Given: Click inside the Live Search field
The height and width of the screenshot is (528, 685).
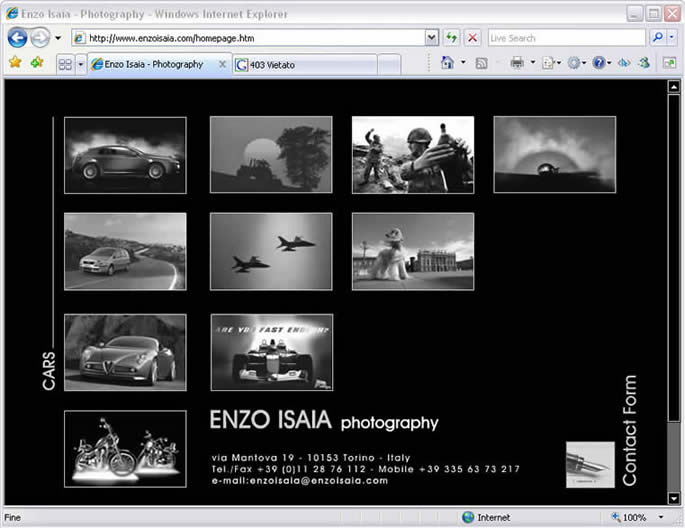Looking at the screenshot, I should pos(565,38).
